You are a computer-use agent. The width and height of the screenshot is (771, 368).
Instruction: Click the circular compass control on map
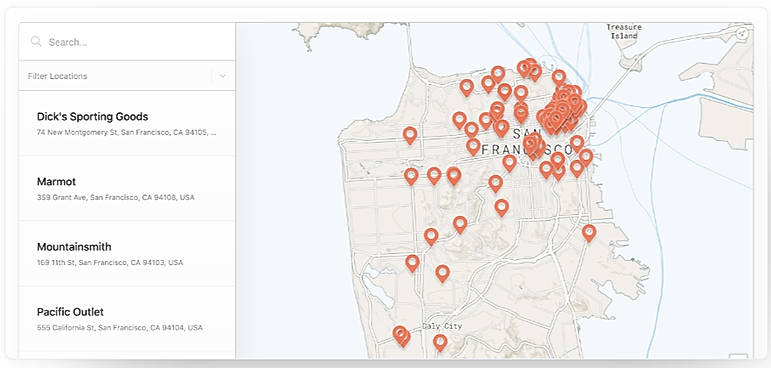click(x=742, y=33)
